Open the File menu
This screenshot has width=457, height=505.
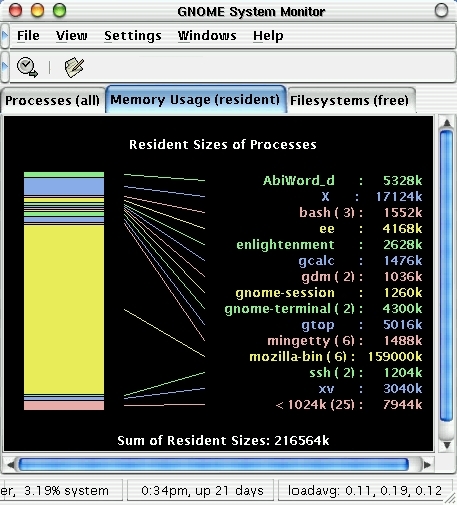point(28,36)
